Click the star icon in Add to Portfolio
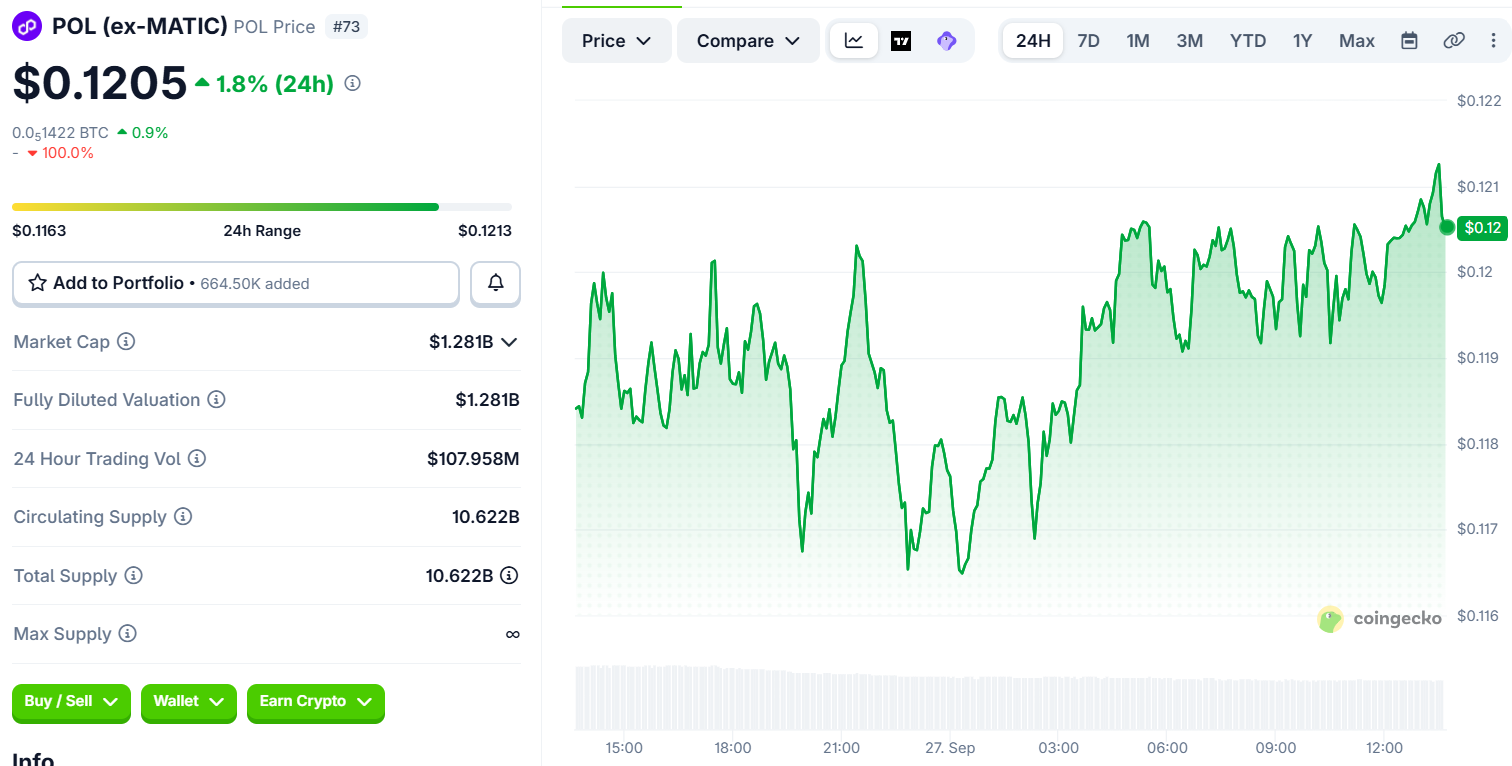Screen dimensions: 1512x766 [x=38, y=283]
